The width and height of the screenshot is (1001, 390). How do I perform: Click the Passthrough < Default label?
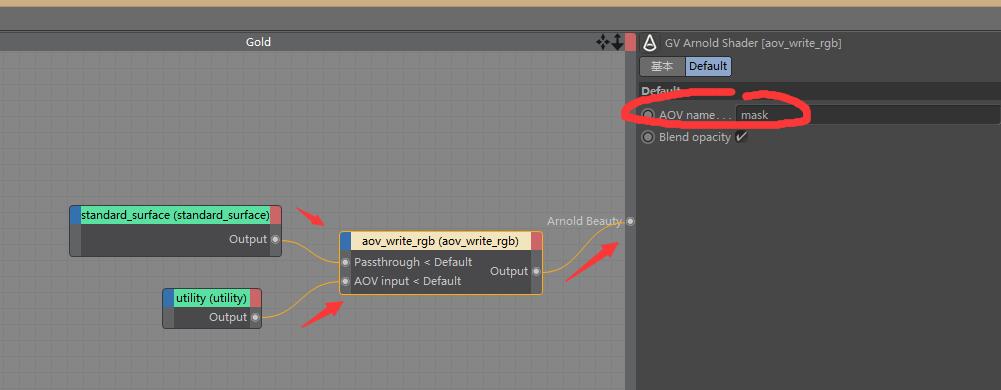[413, 262]
